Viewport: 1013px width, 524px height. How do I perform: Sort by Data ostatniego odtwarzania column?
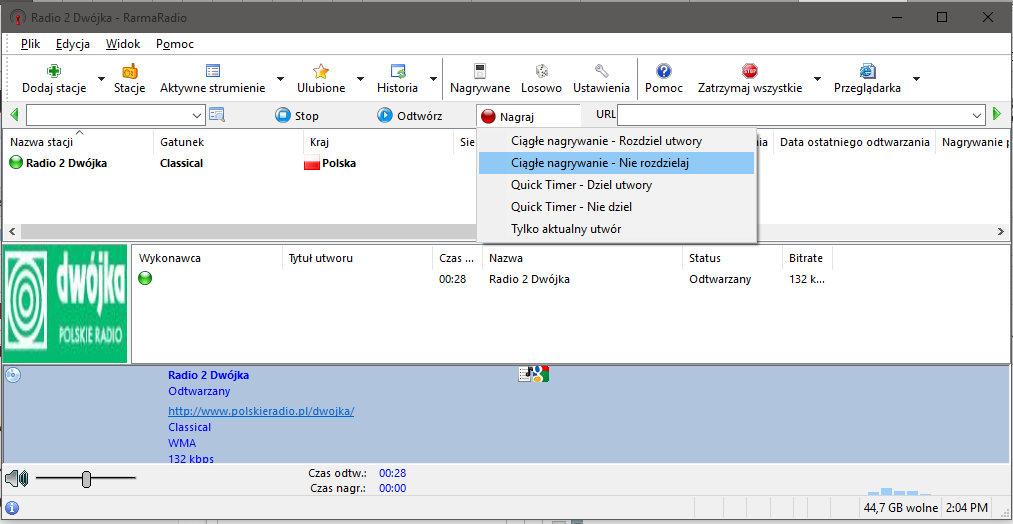point(855,141)
